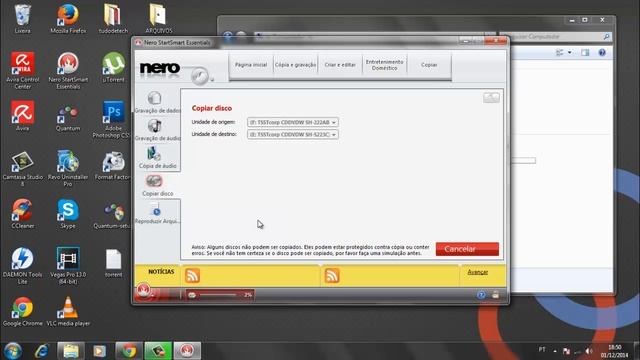Click the printer-like icon beside help in bottom bar
640x360 pixels.
pos(496,295)
